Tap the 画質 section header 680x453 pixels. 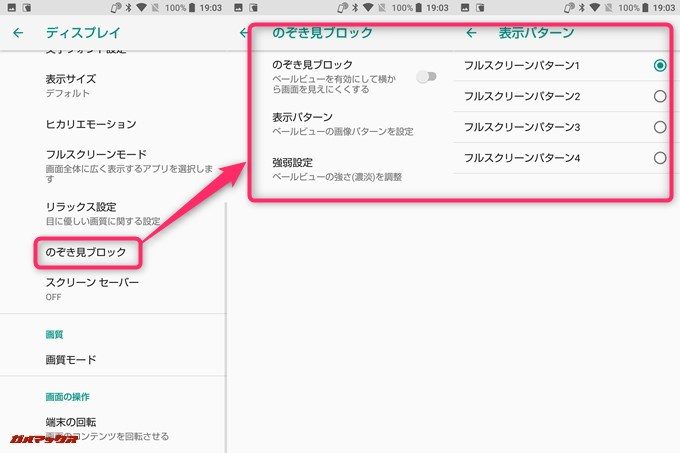pos(54,334)
